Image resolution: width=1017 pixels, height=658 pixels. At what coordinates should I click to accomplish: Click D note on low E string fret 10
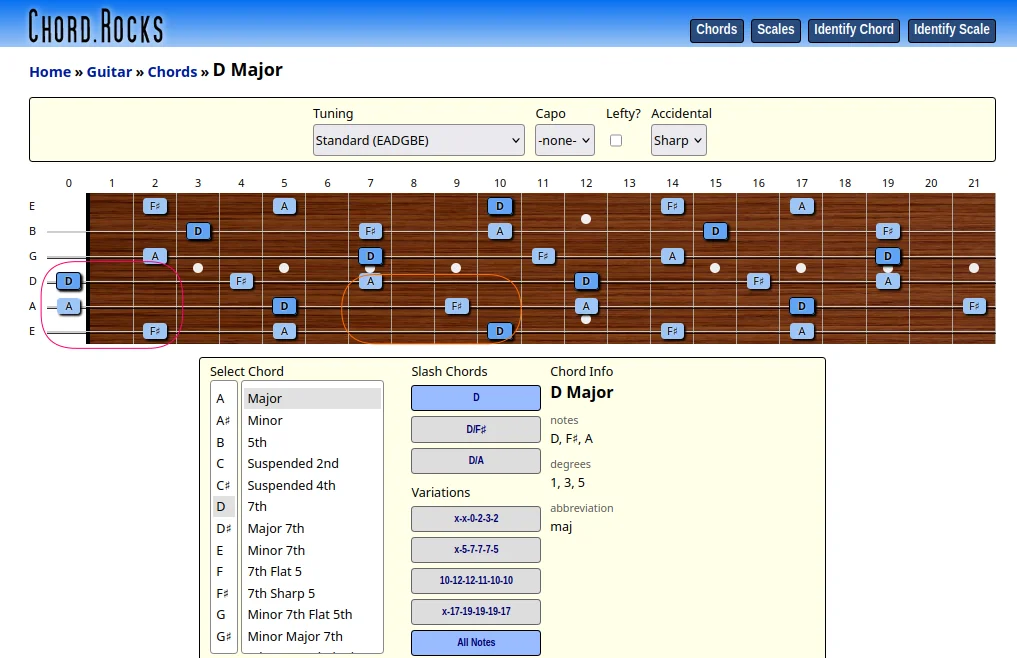[499, 331]
